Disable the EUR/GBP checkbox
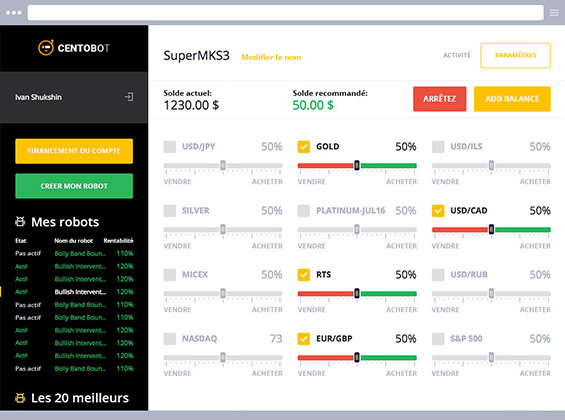Image resolution: width=565 pixels, height=420 pixels. pyautogui.click(x=304, y=339)
